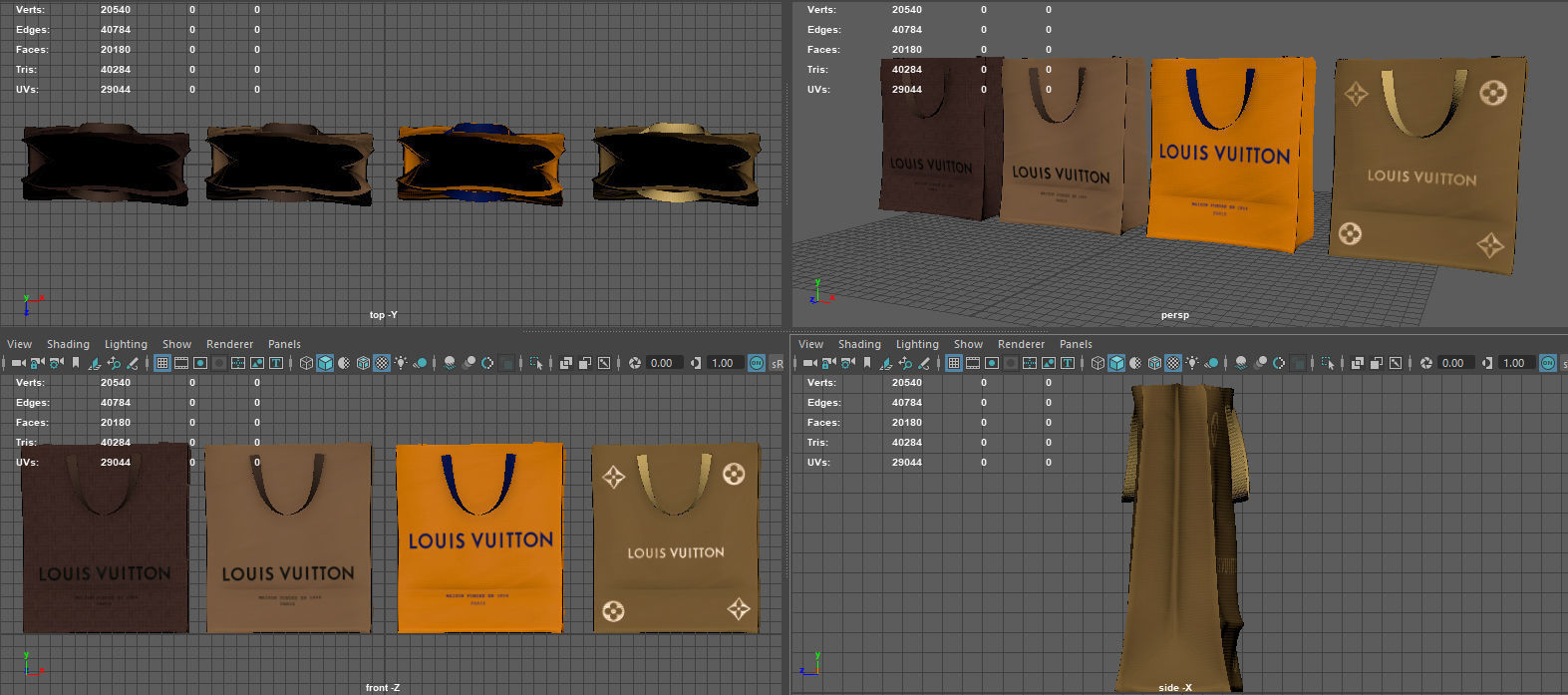Toggle Field Chart in front panel toolbar
The height and width of the screenshot is (695, 1568).
tap(237, 363)
